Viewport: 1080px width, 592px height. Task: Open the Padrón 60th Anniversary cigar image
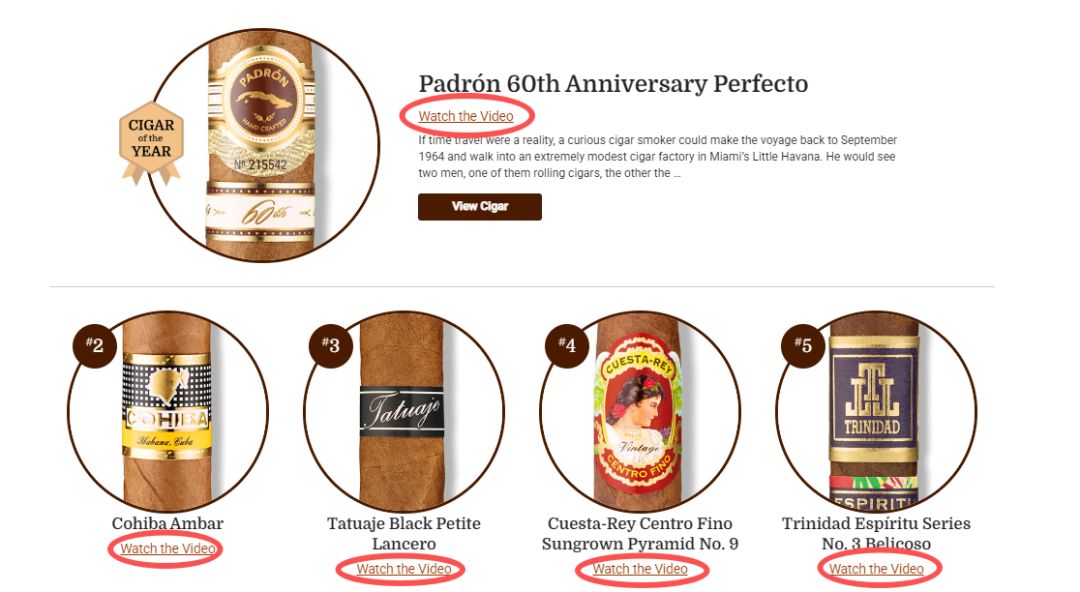pyautogui.click(x=262, y=145)
